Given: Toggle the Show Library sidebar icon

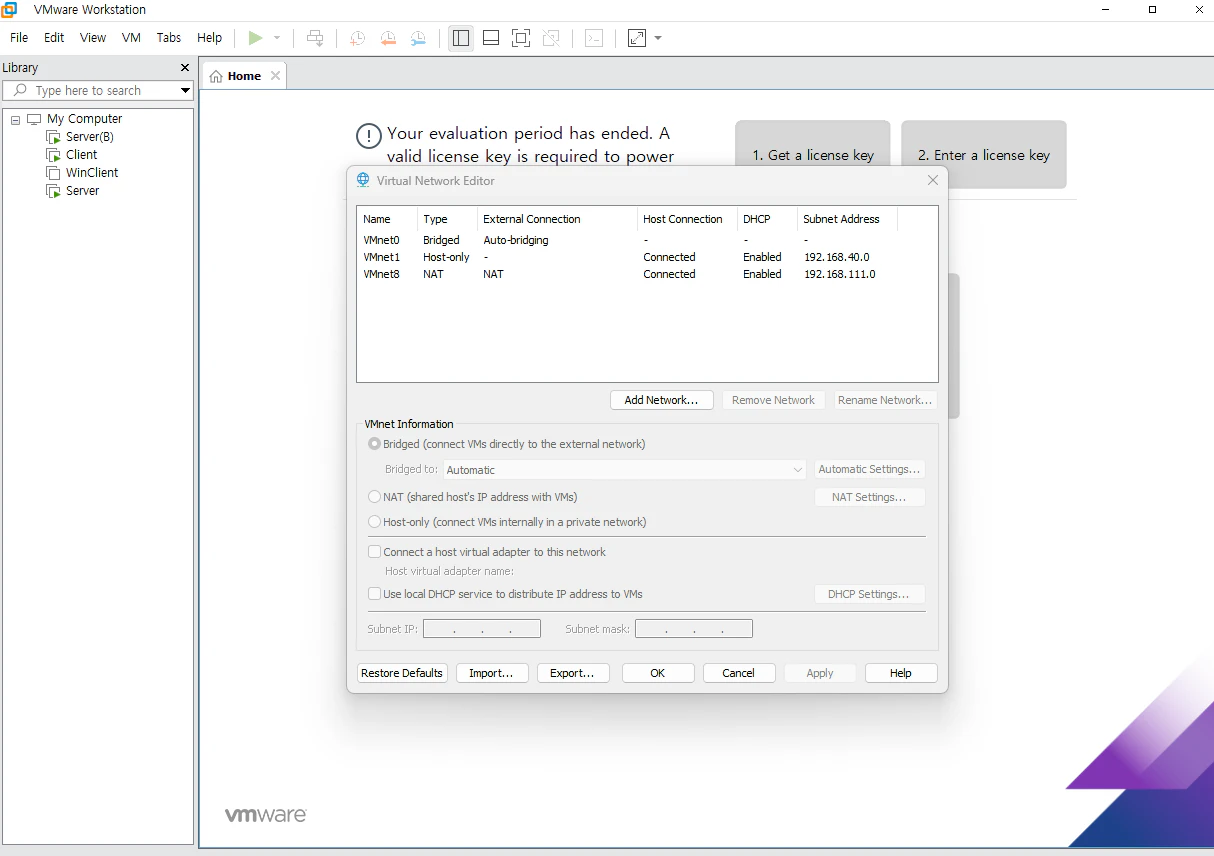Looking at the screenshot, I should click(x=461, y=38).
